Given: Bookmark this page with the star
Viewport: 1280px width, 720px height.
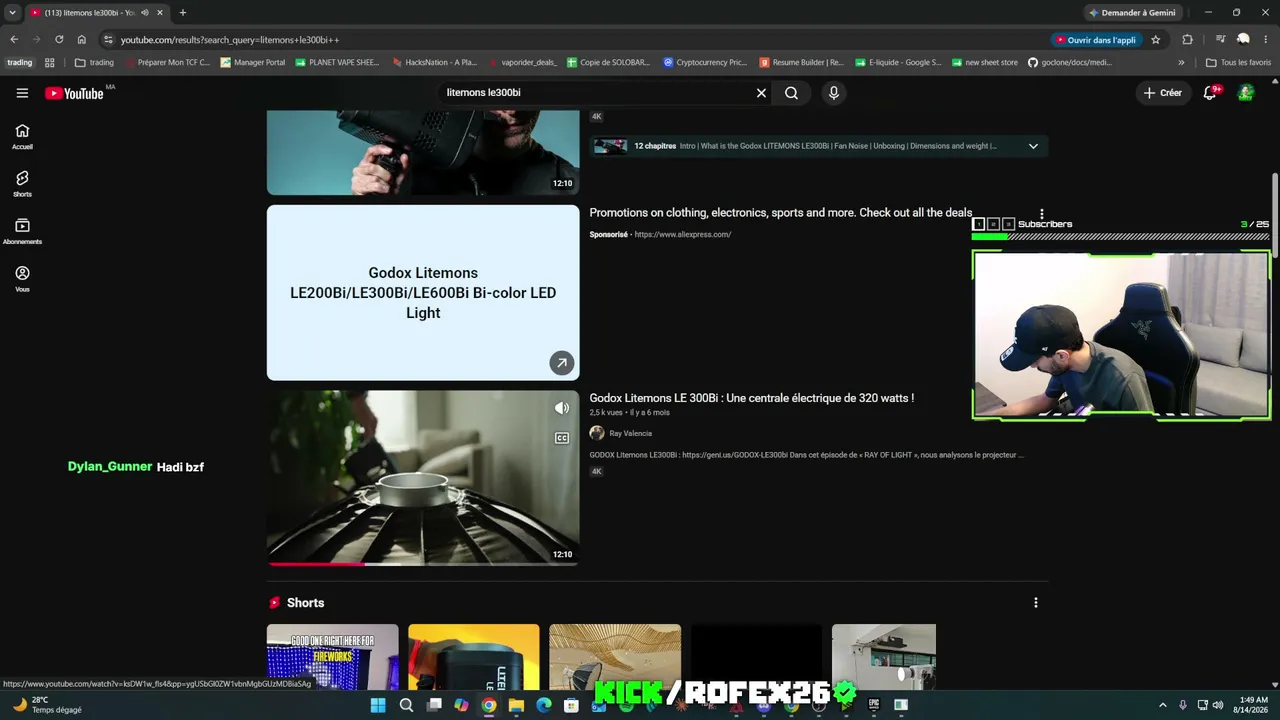Looking at the screenshot, I should tap(1156, 40).
